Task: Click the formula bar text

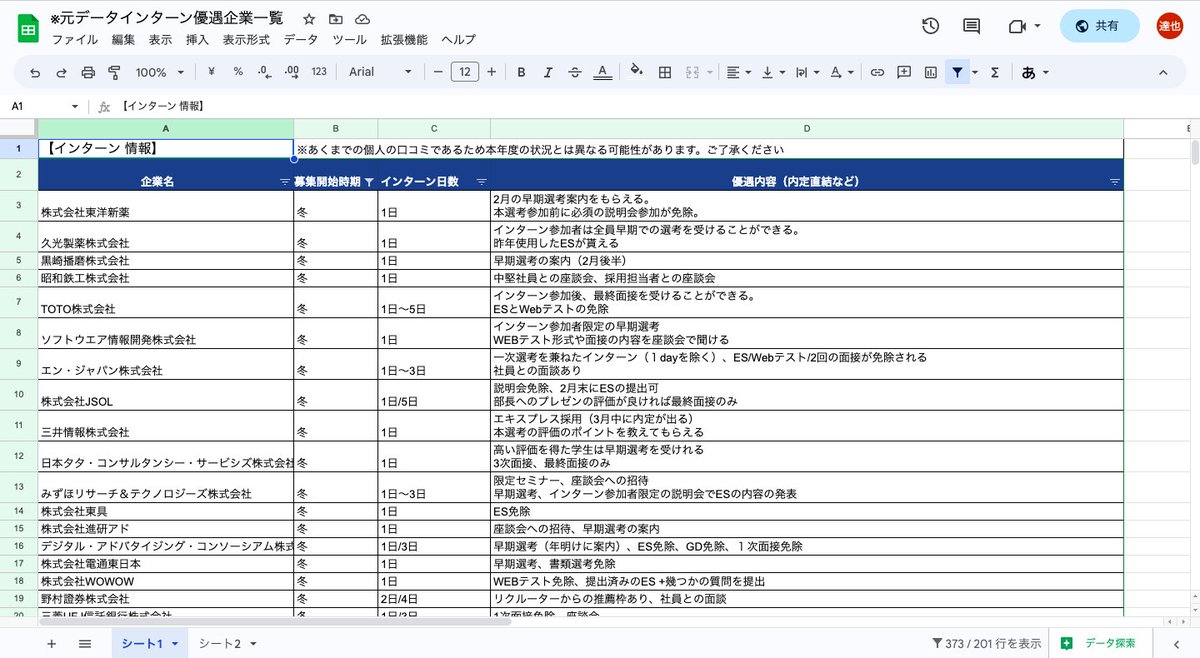Action: tap(163, 106)
